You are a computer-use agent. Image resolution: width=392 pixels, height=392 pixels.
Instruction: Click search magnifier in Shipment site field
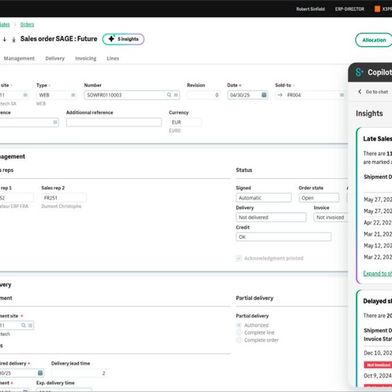[23, 325]
